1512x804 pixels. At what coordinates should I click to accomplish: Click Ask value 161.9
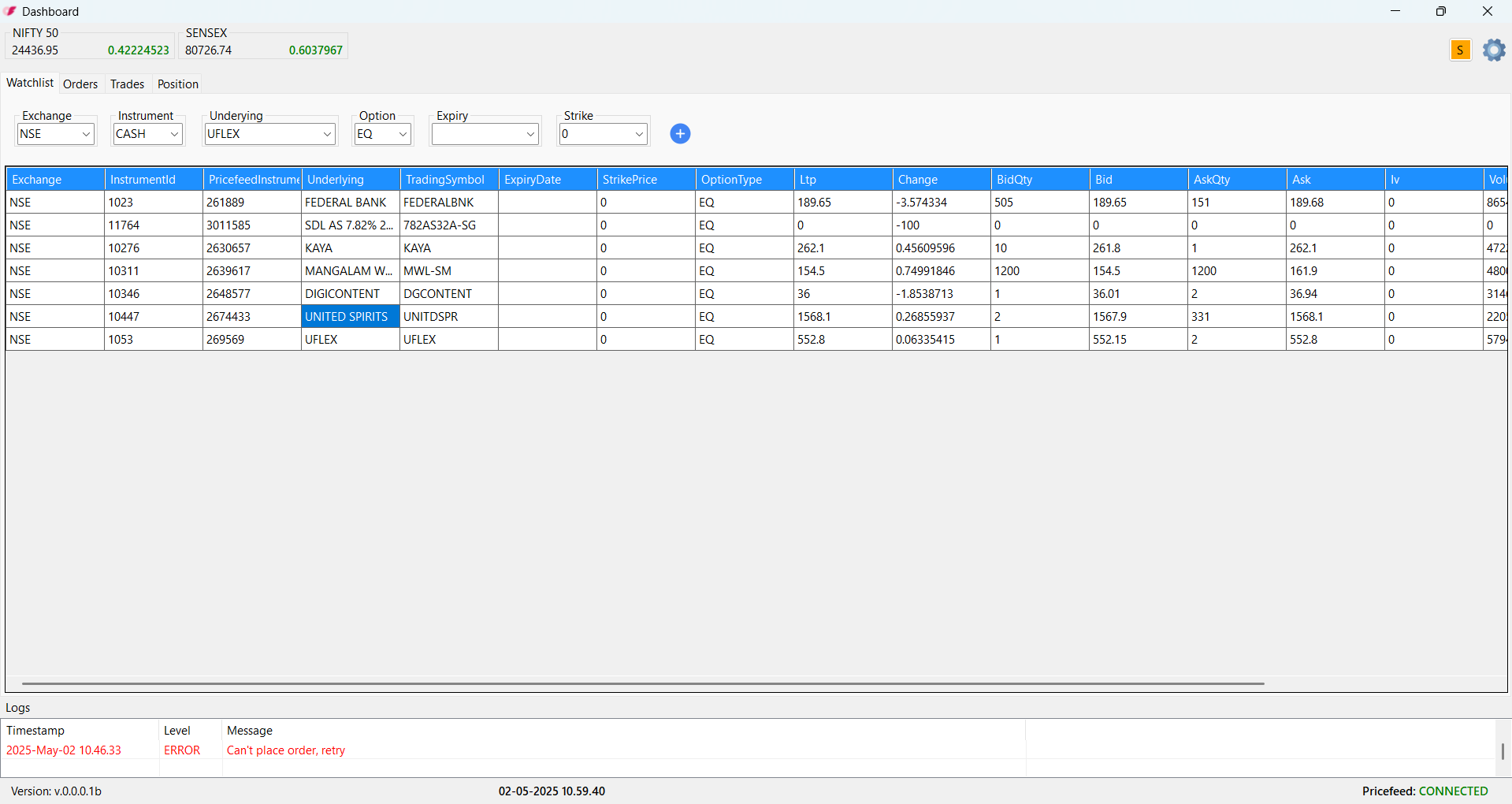click(x=1336, y=271)
